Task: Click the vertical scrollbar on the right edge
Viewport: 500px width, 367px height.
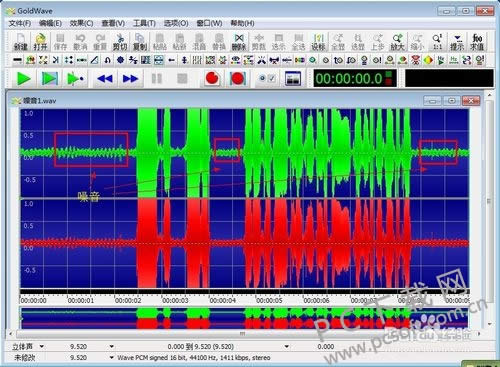Action: [489, 210]
